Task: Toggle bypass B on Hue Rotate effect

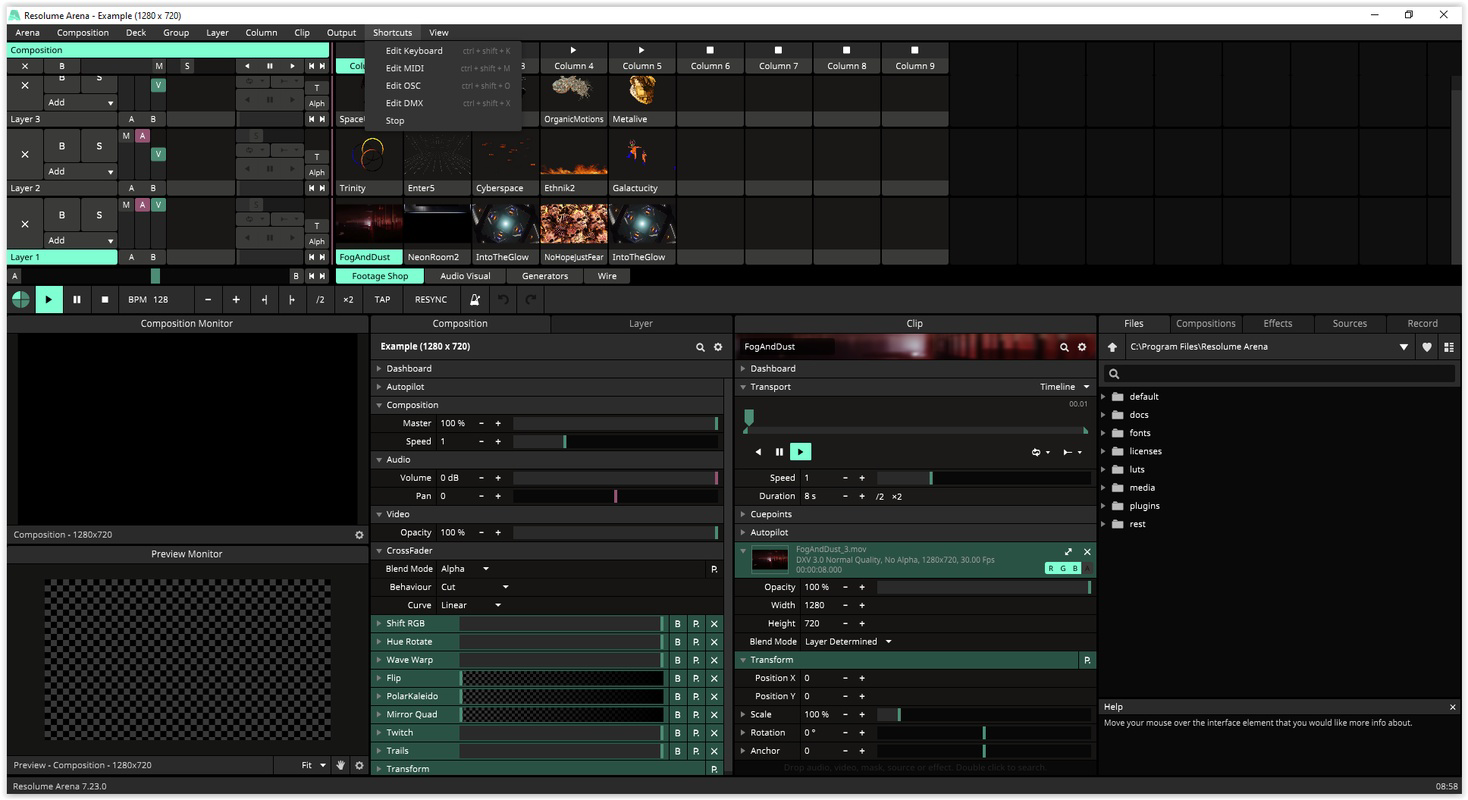Action: [x=677, y=642]
